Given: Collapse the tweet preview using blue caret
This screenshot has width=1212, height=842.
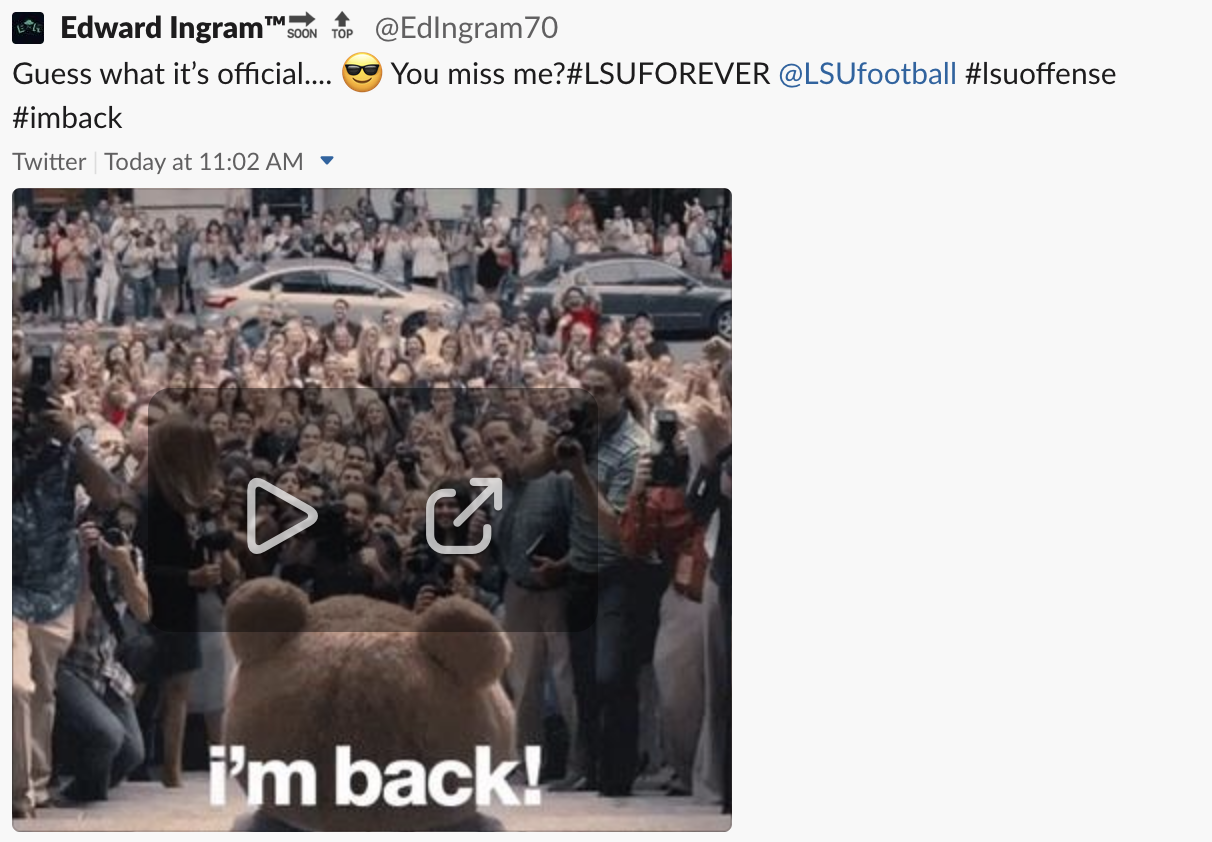Looking at the screenshot, I should 326,161.
